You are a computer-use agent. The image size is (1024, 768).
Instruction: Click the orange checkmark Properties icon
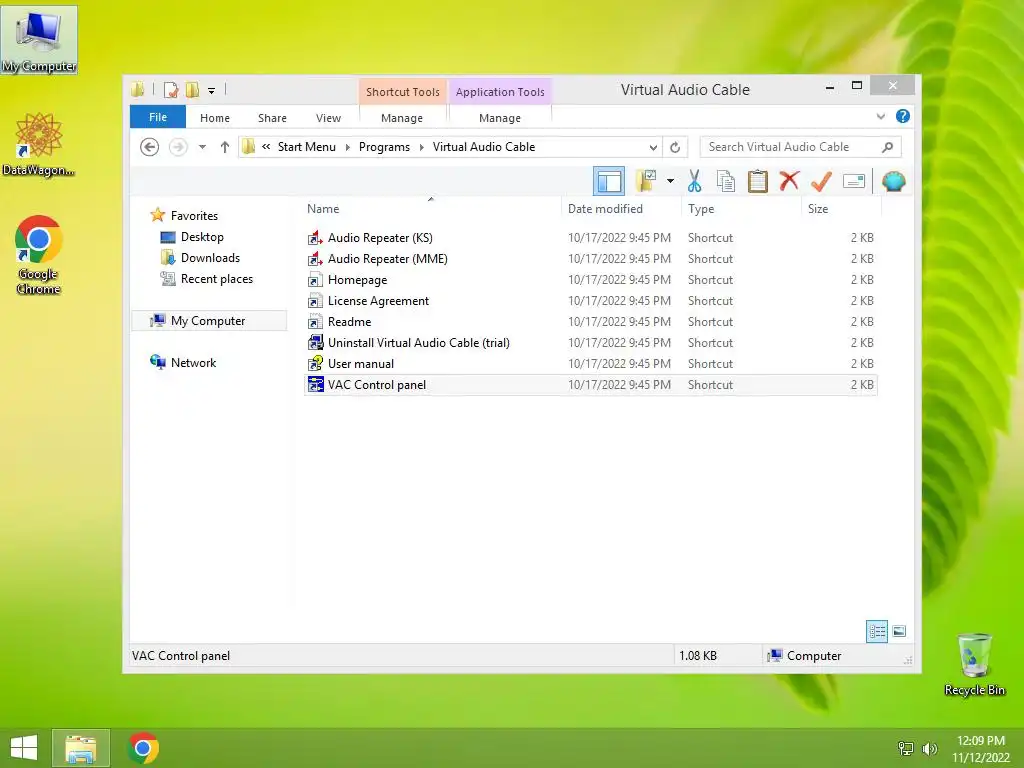pyautogui.click(x=821, y=182)
